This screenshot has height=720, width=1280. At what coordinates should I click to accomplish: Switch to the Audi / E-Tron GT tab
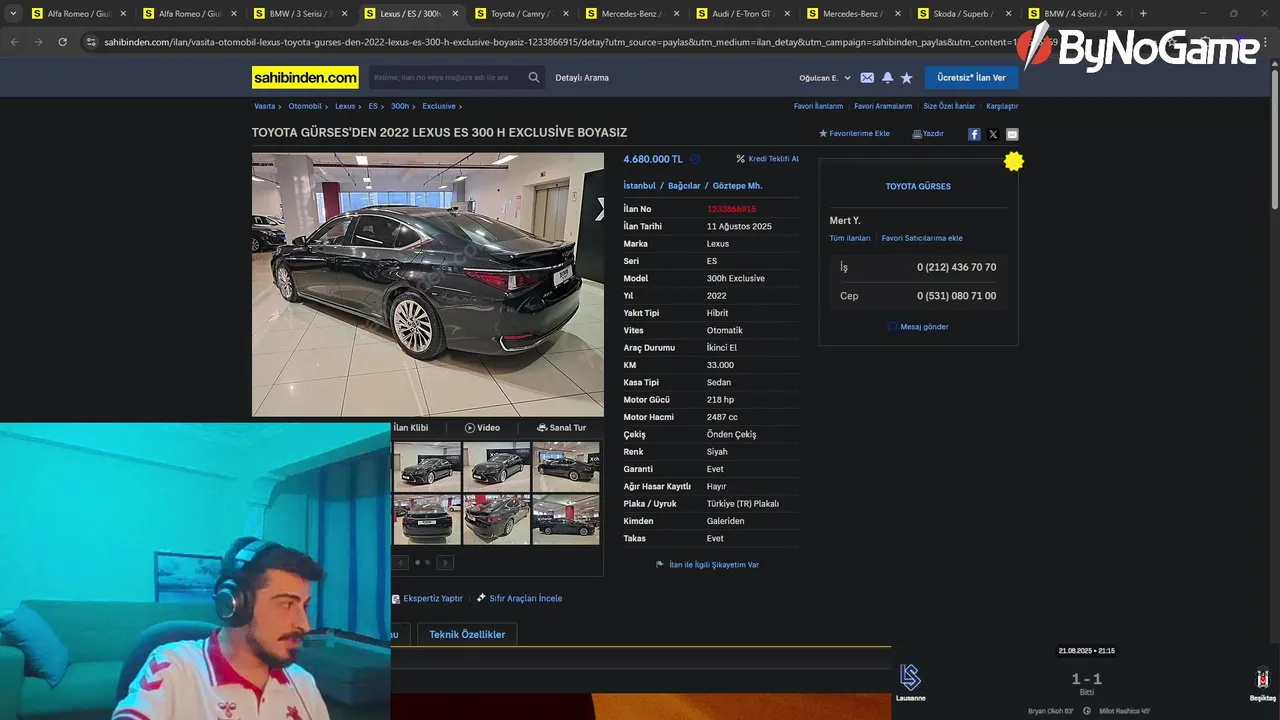point(742,14)
